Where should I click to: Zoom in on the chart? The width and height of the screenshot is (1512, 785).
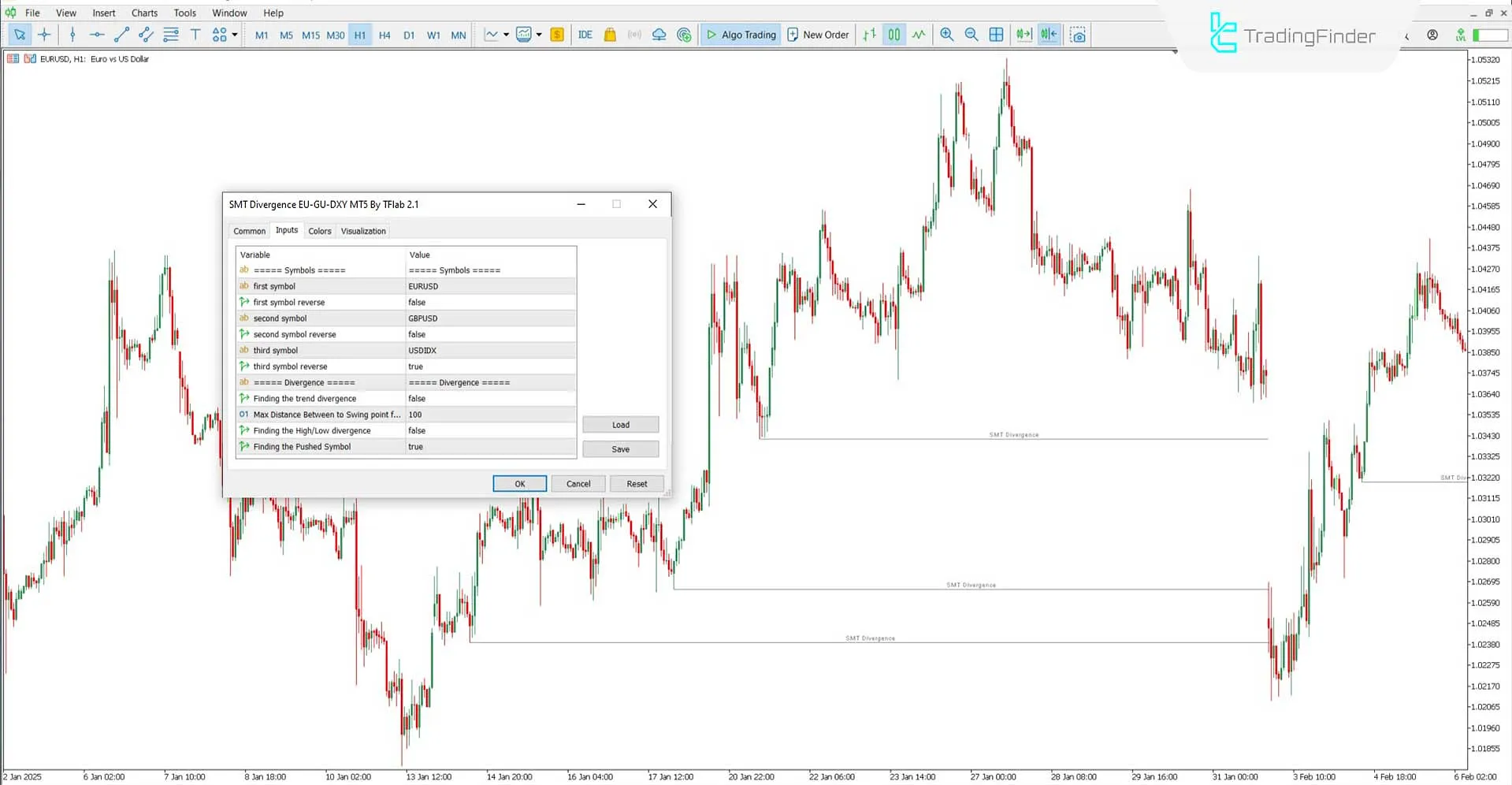point(947,35)
